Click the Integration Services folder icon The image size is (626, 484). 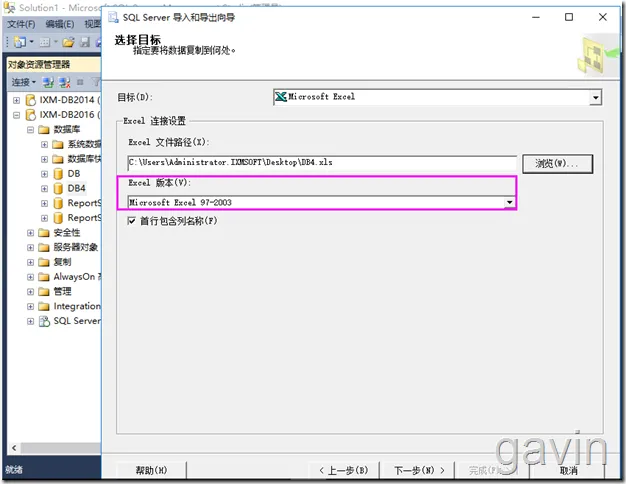pos(44,306)
